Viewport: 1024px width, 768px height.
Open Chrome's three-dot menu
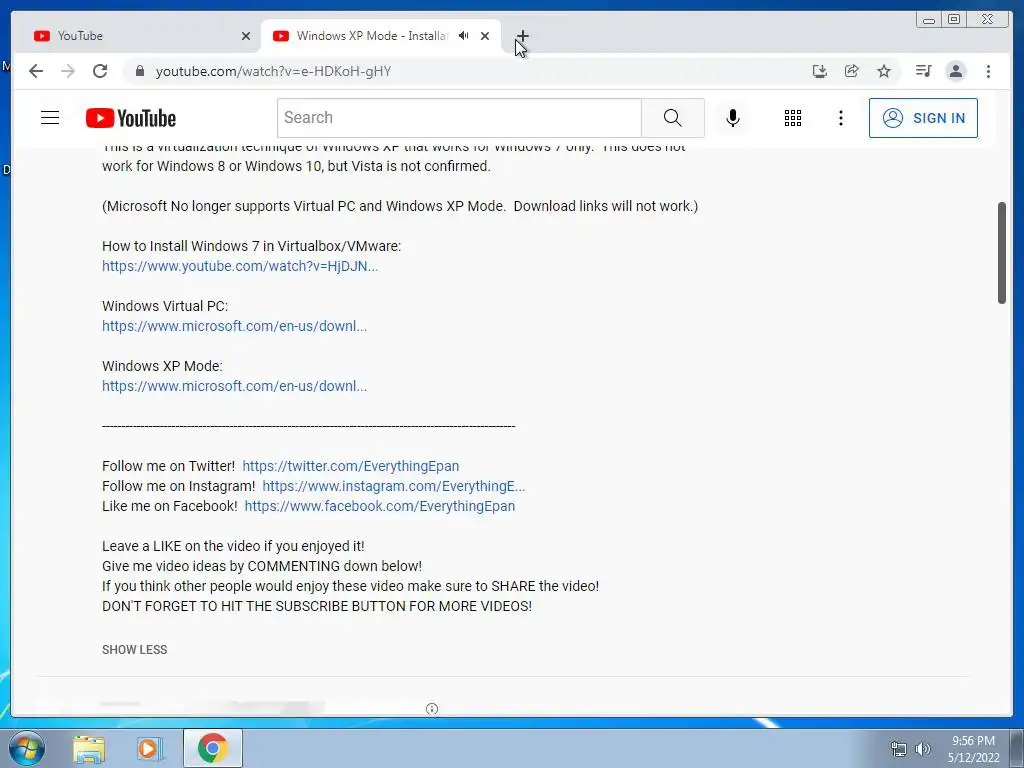click(988, 71)
